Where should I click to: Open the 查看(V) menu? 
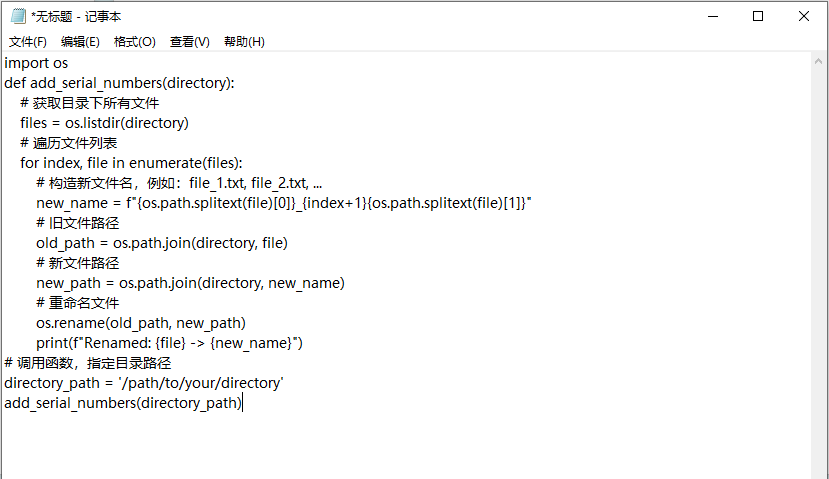[x=190, y=42]
